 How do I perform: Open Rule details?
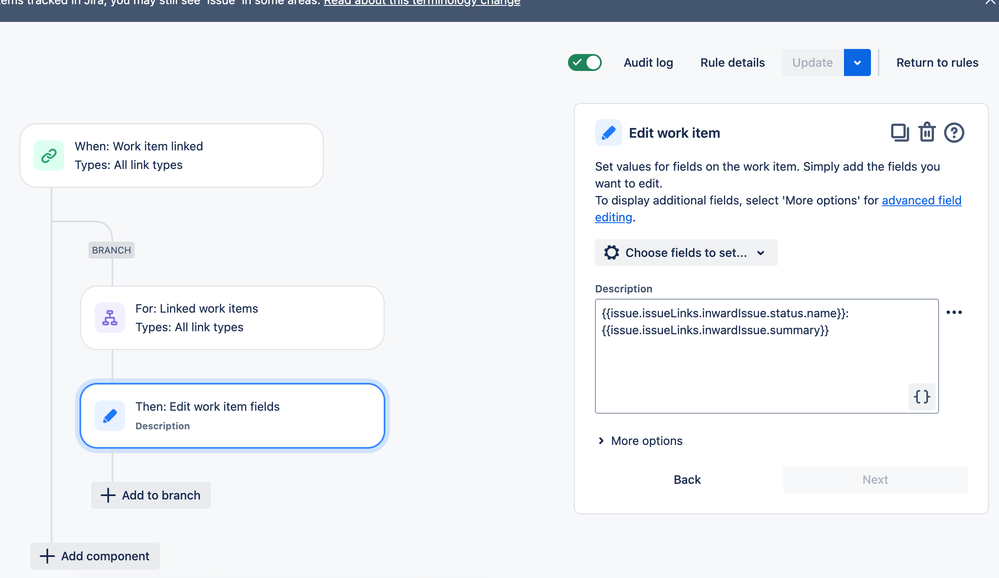pos(732,62)
